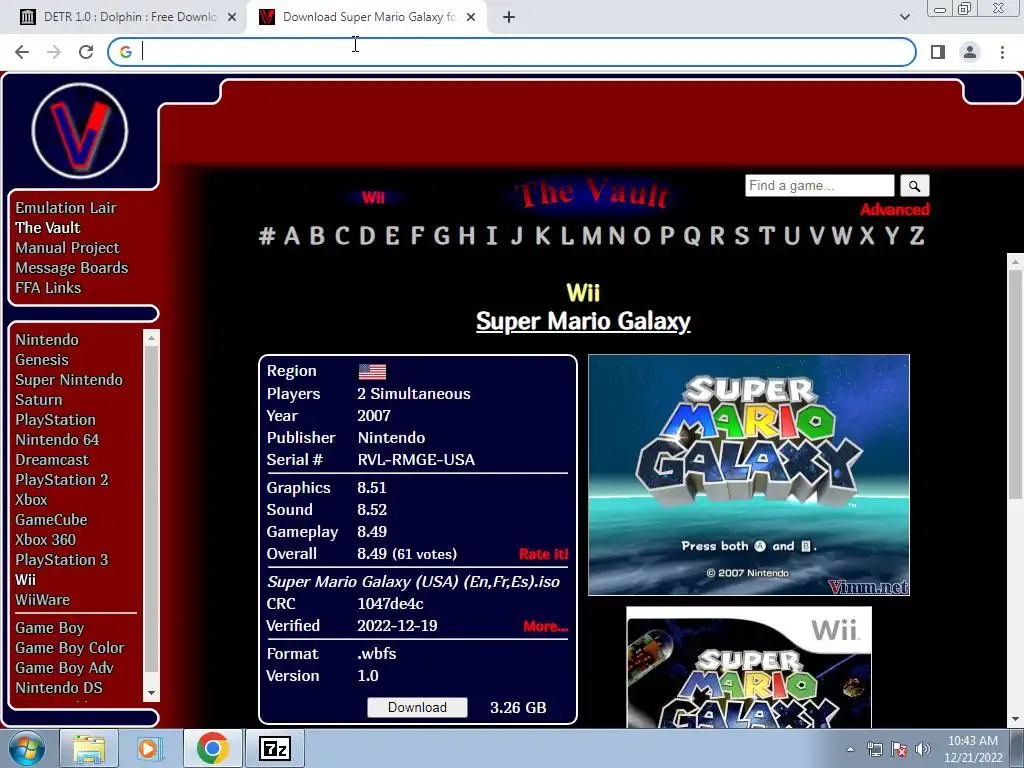Click the USA flag region icon
Screen dimensions: 1024x768
tap(372, 372)
